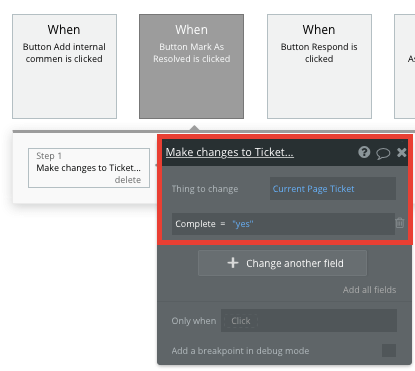
Task: Open the help question mark icon
Action: click(364, 152)
